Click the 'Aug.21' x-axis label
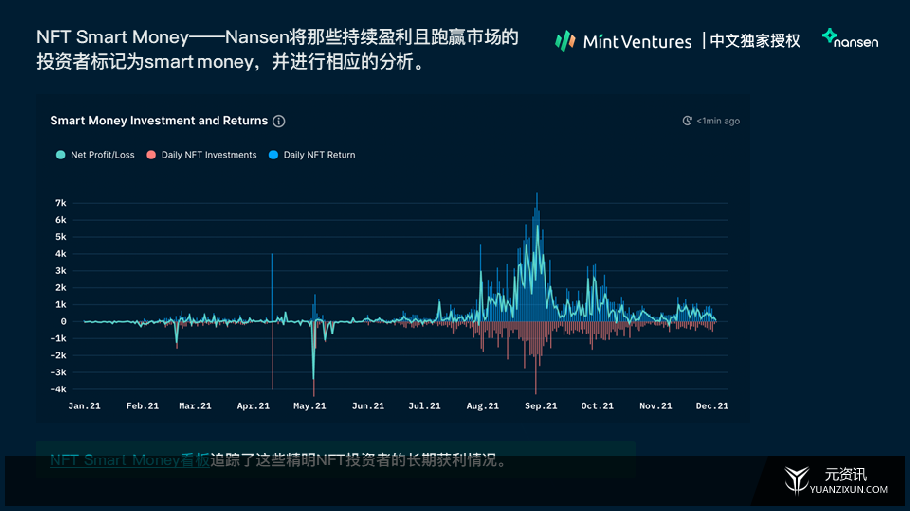The image size is (910, 511). click(483, 406)
